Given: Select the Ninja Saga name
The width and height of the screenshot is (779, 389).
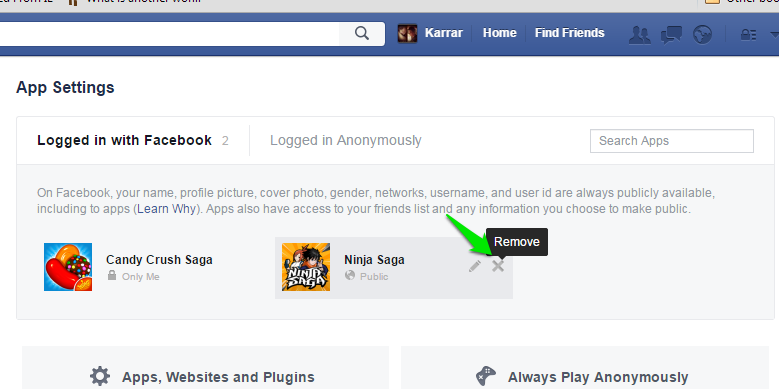Looking at the screenshot, I should [x=374, y=260].
